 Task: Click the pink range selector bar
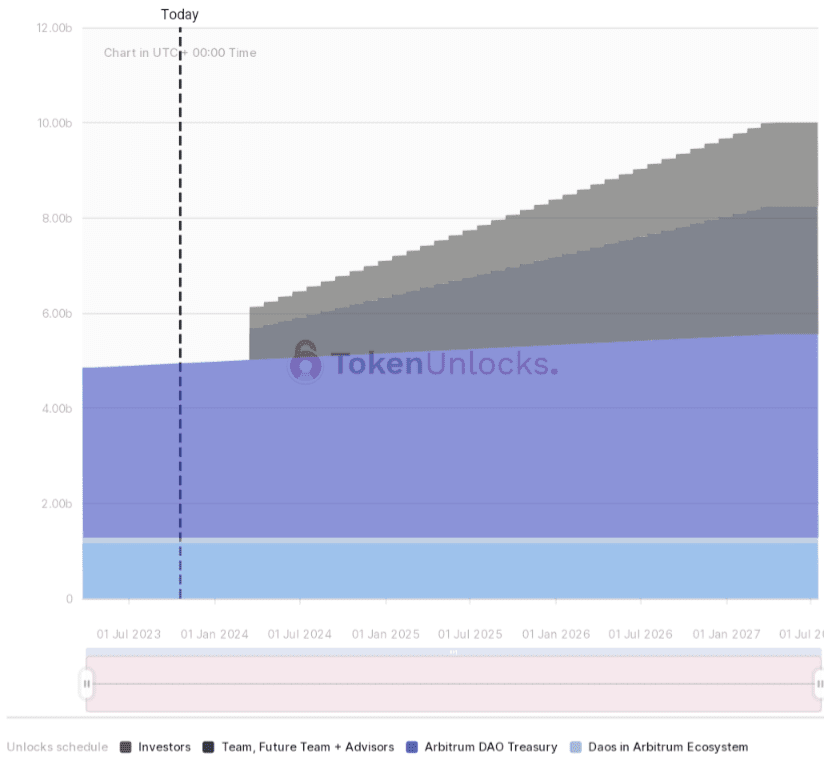[450, 683]
